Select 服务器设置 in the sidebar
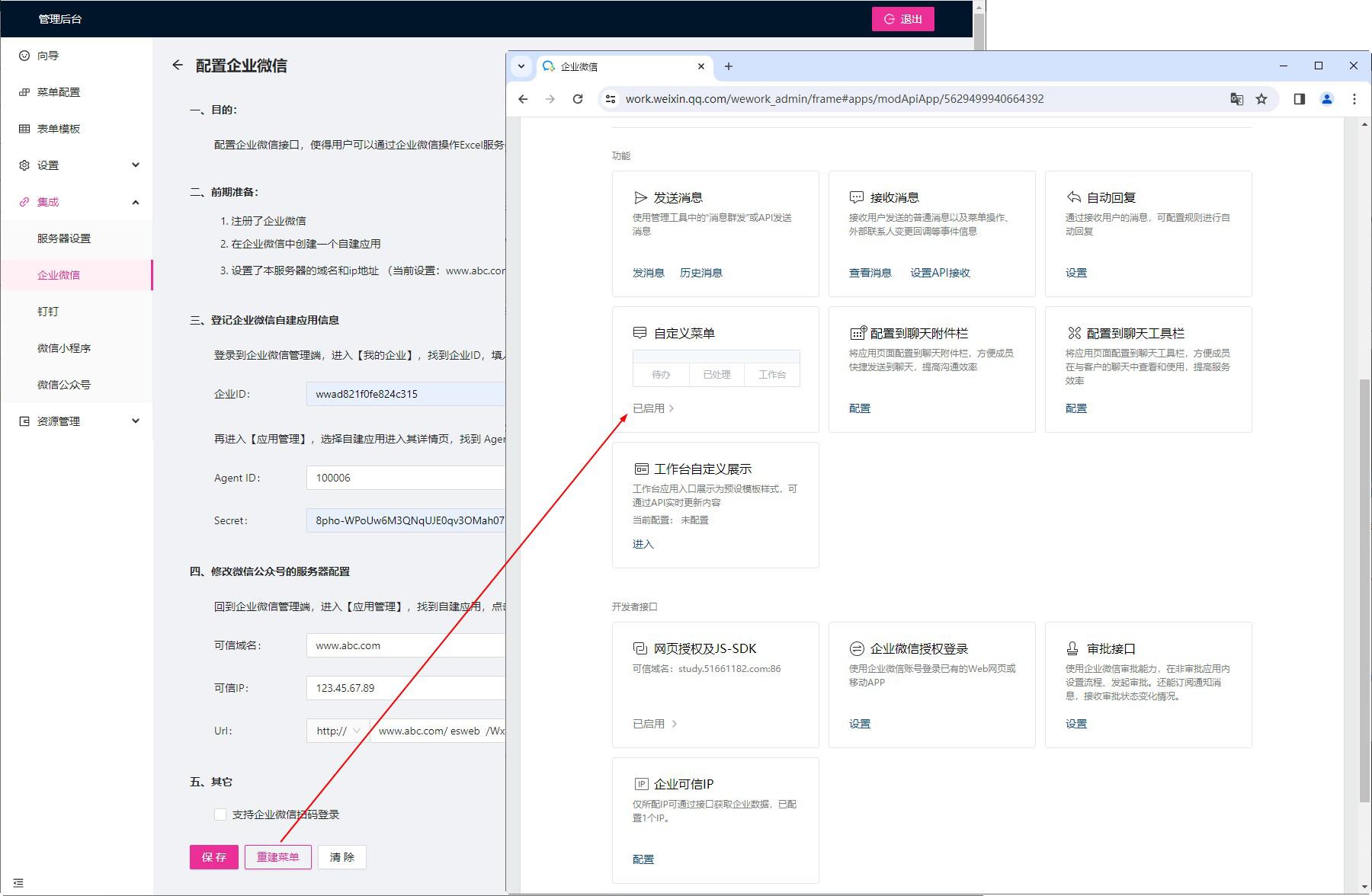This screenshot has width=1372, height=896. point(64,238)
